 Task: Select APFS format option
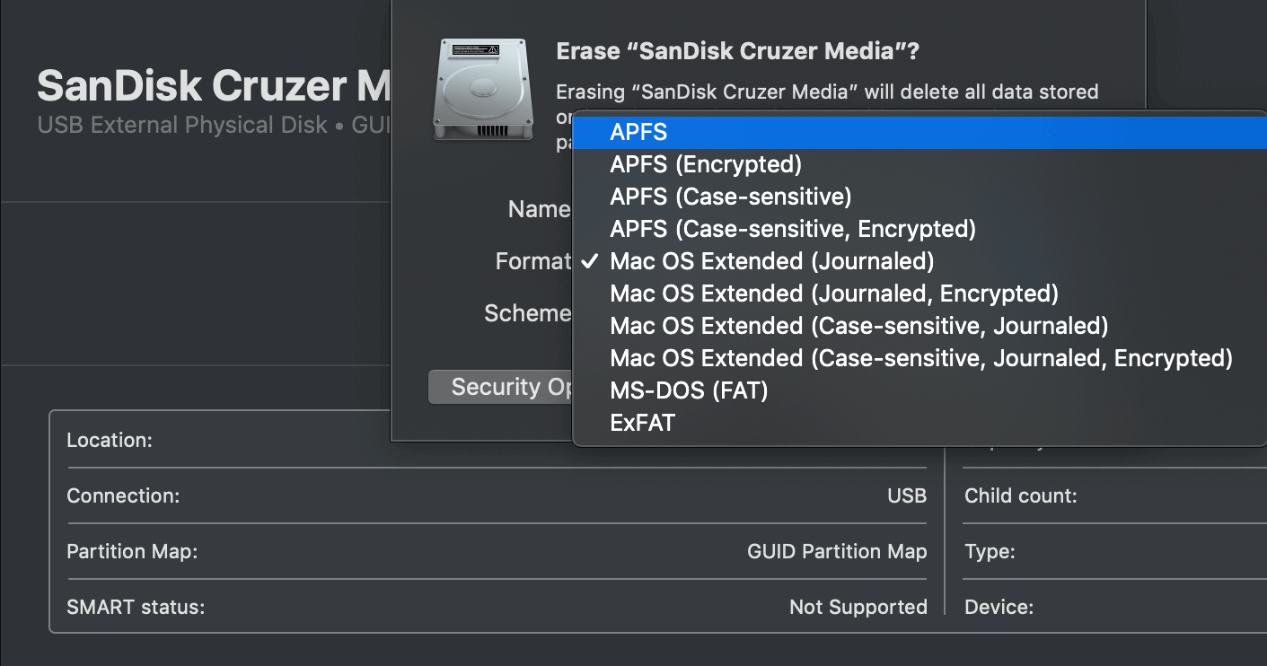(x=638, y=132)
